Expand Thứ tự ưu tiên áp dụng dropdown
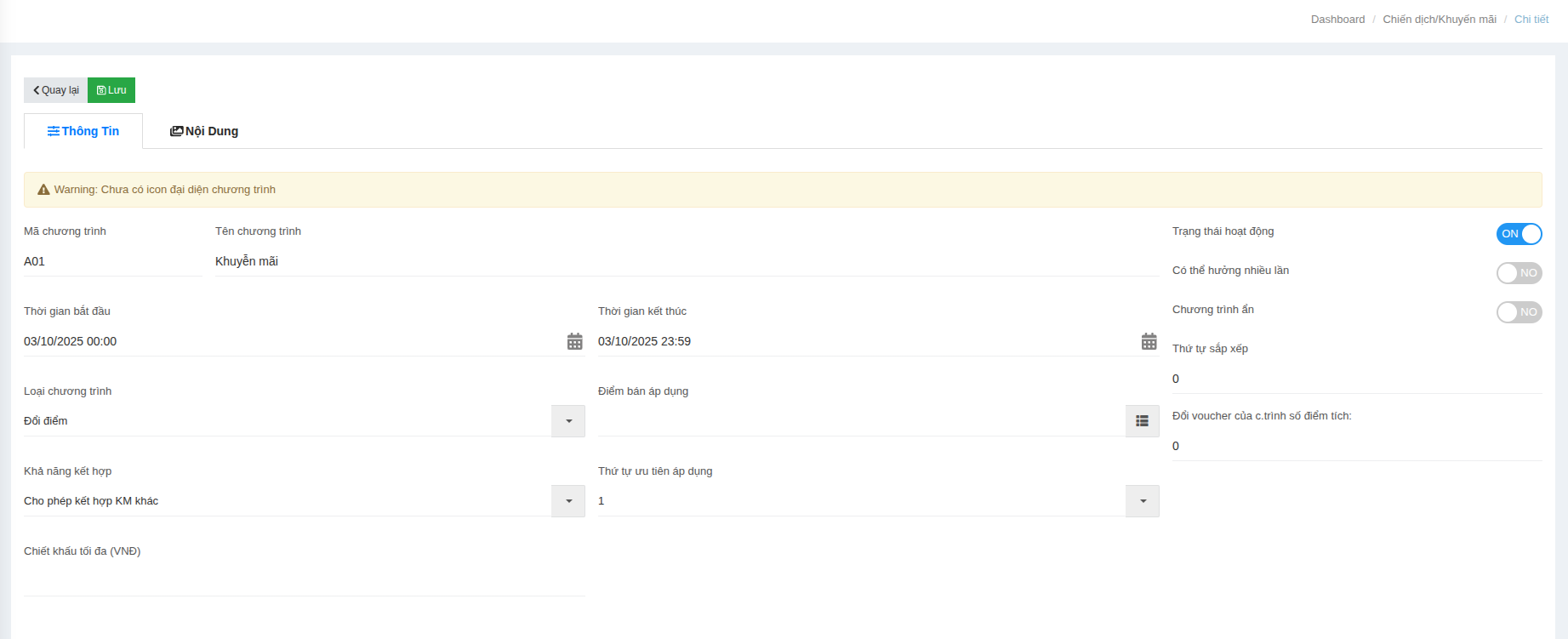 tap(1143, 501)
